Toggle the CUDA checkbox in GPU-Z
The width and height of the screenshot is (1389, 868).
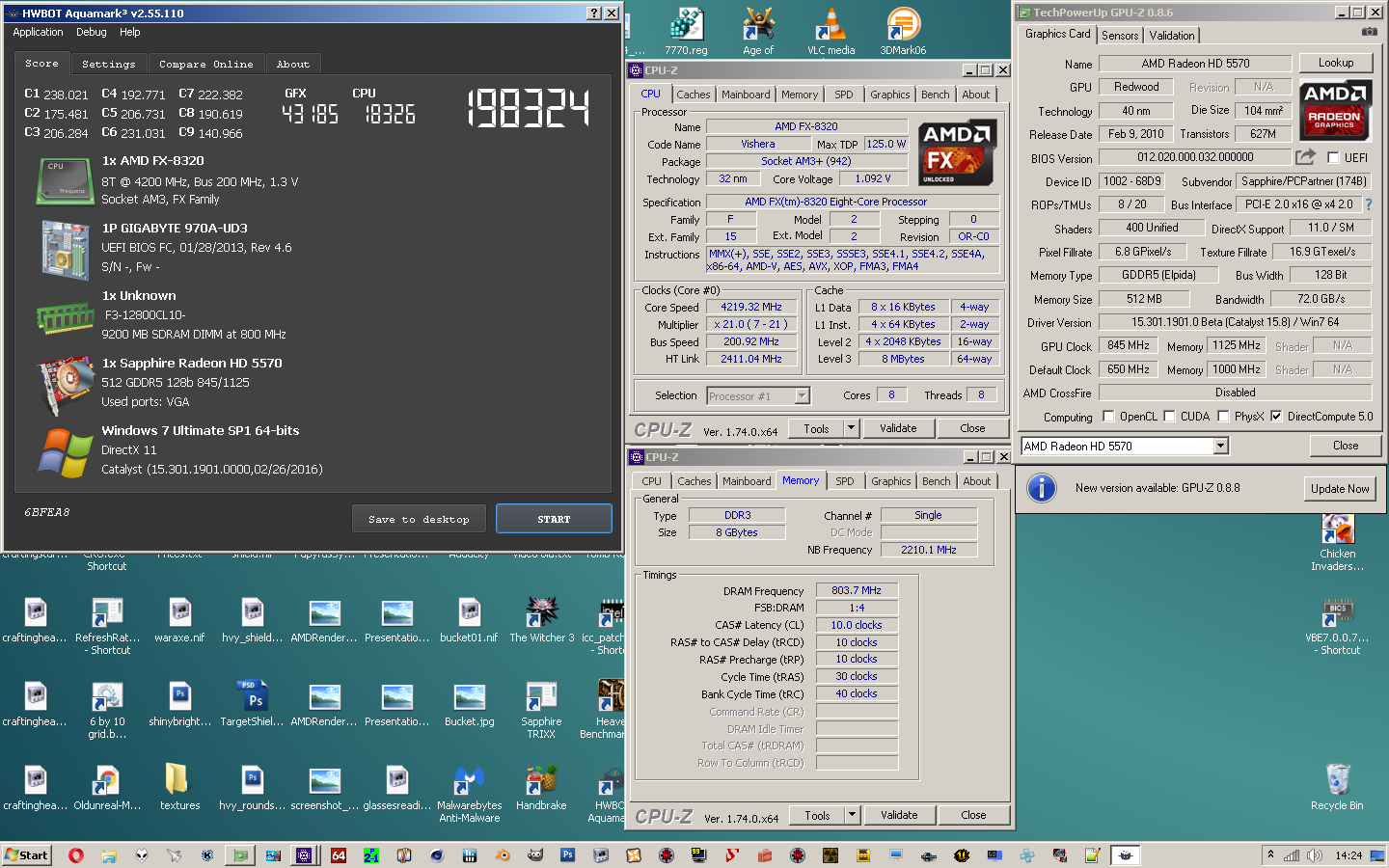click(x=1169, y=417)
